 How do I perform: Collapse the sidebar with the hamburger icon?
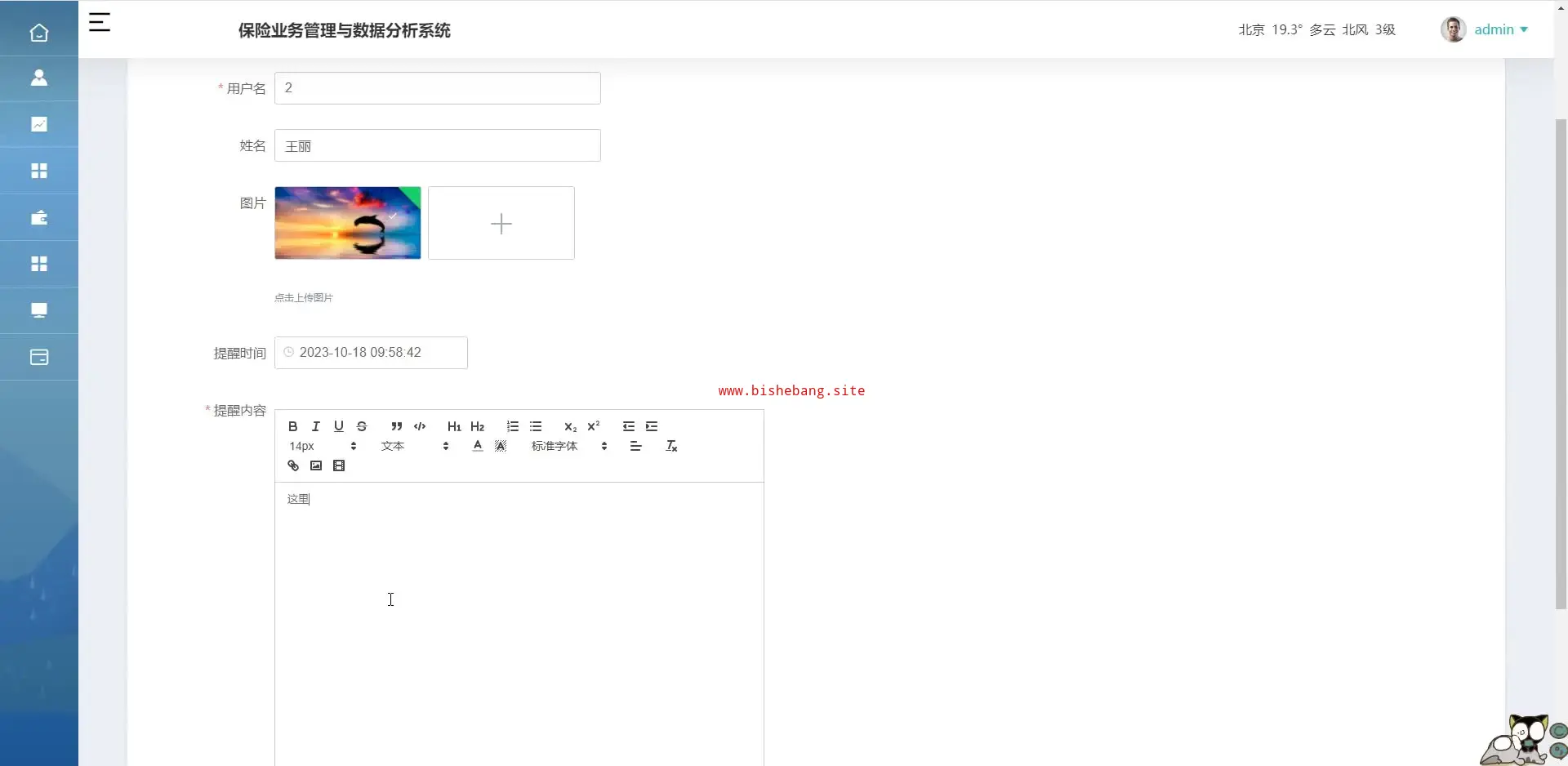tap(100, 23)
